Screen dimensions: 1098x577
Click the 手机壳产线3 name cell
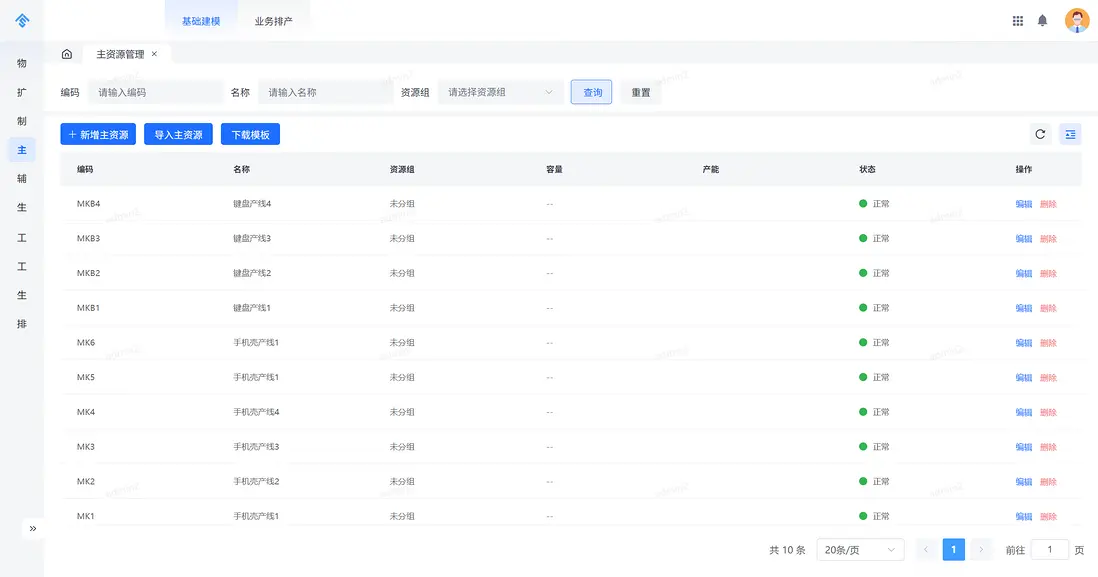tap(256, 447)
